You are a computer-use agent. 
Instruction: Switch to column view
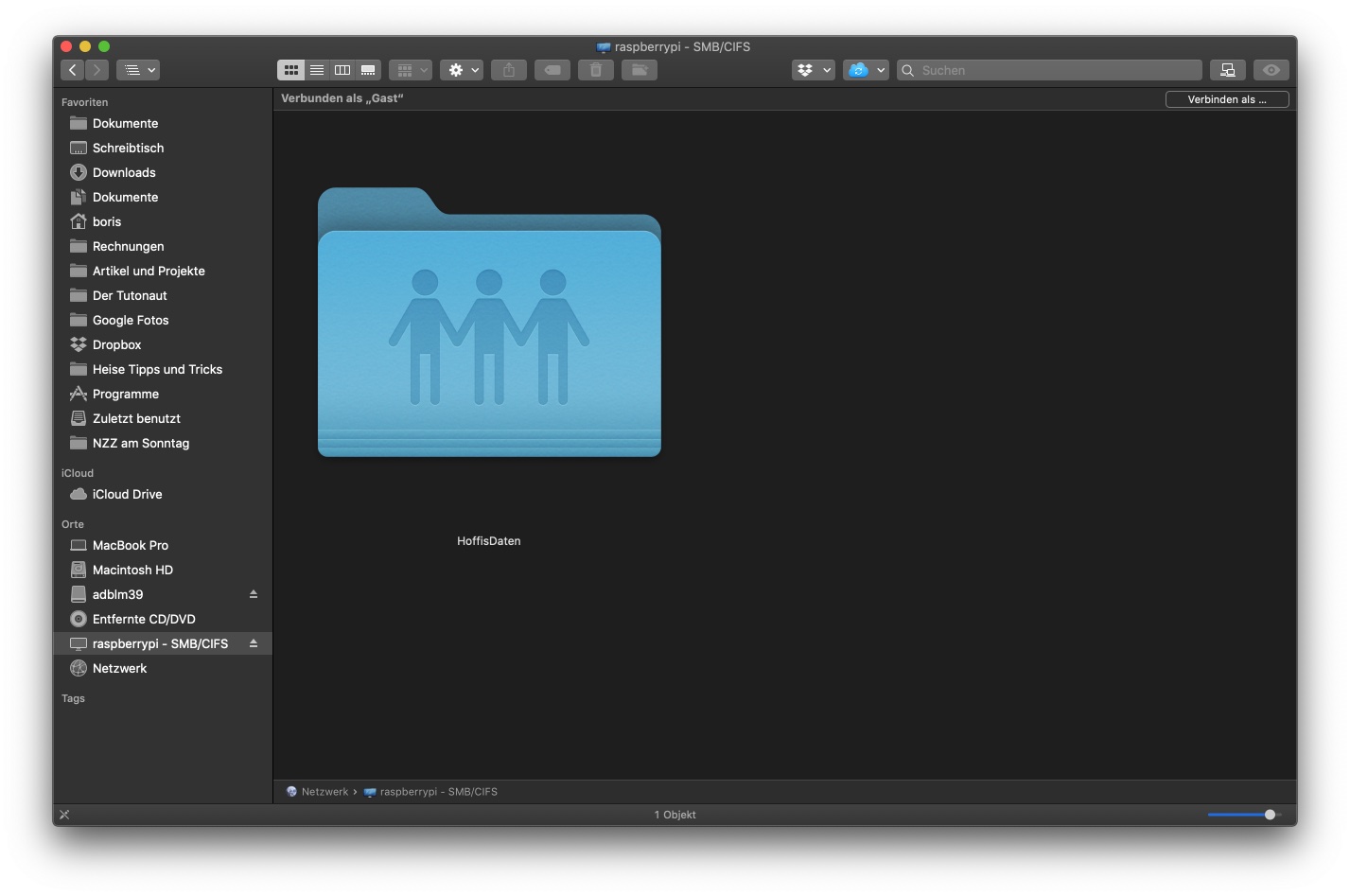(342, 70)
